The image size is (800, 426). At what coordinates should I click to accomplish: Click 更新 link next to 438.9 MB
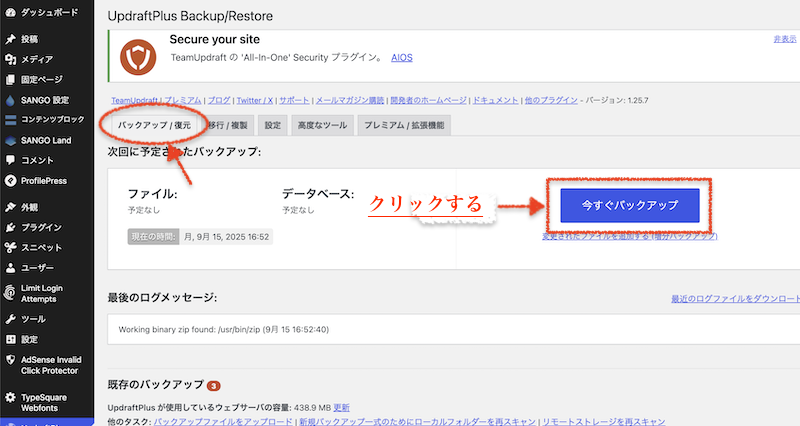[x=341, y=408]
